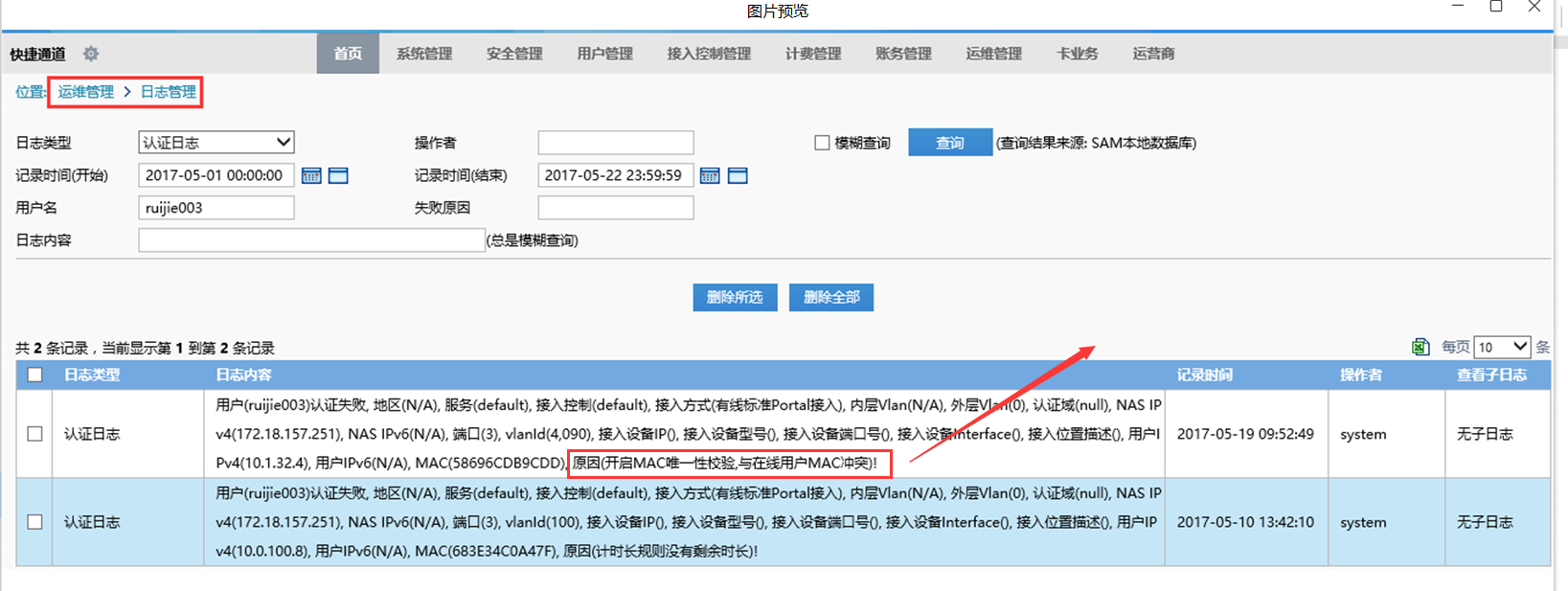Open the 安全管理 menu

click(514, 54)
